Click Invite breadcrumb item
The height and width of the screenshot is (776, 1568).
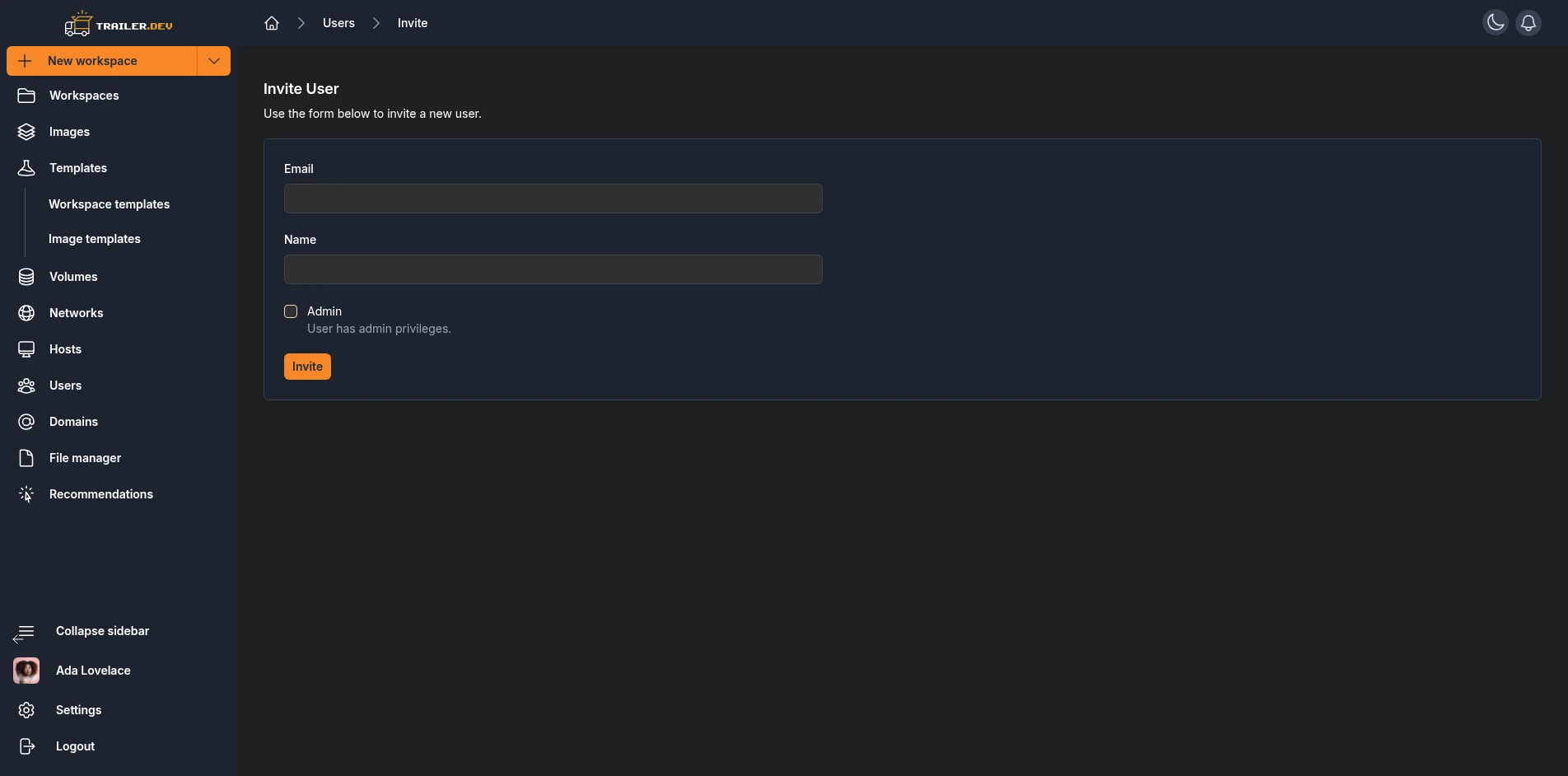click(413, 23)
